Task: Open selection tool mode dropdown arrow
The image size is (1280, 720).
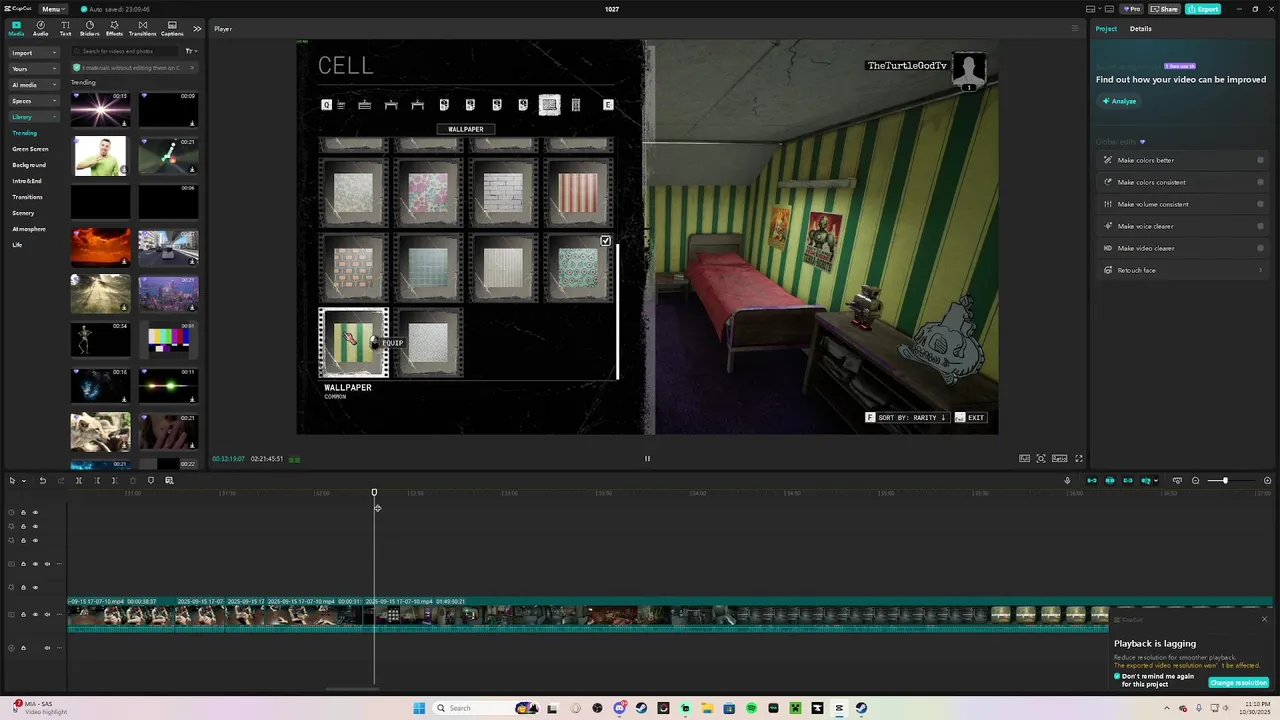Action: point(23,481)
